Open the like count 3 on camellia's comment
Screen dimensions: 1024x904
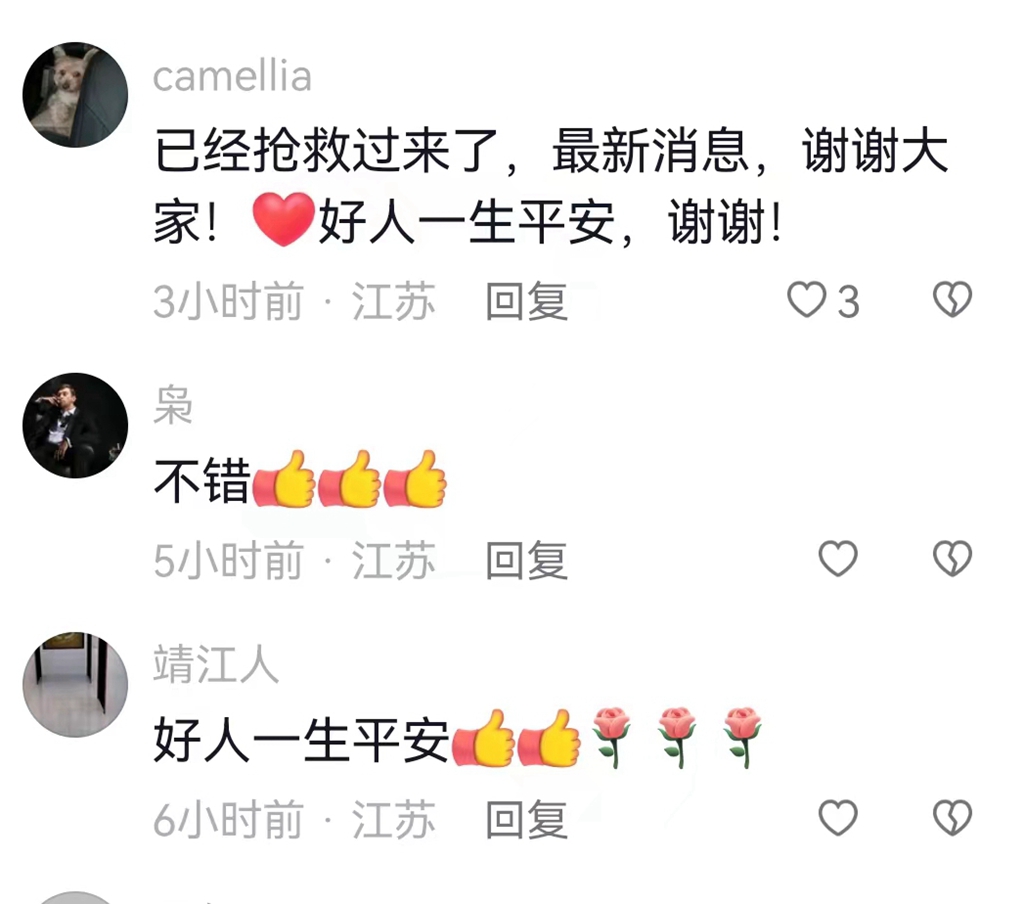(x=848, y=302)
